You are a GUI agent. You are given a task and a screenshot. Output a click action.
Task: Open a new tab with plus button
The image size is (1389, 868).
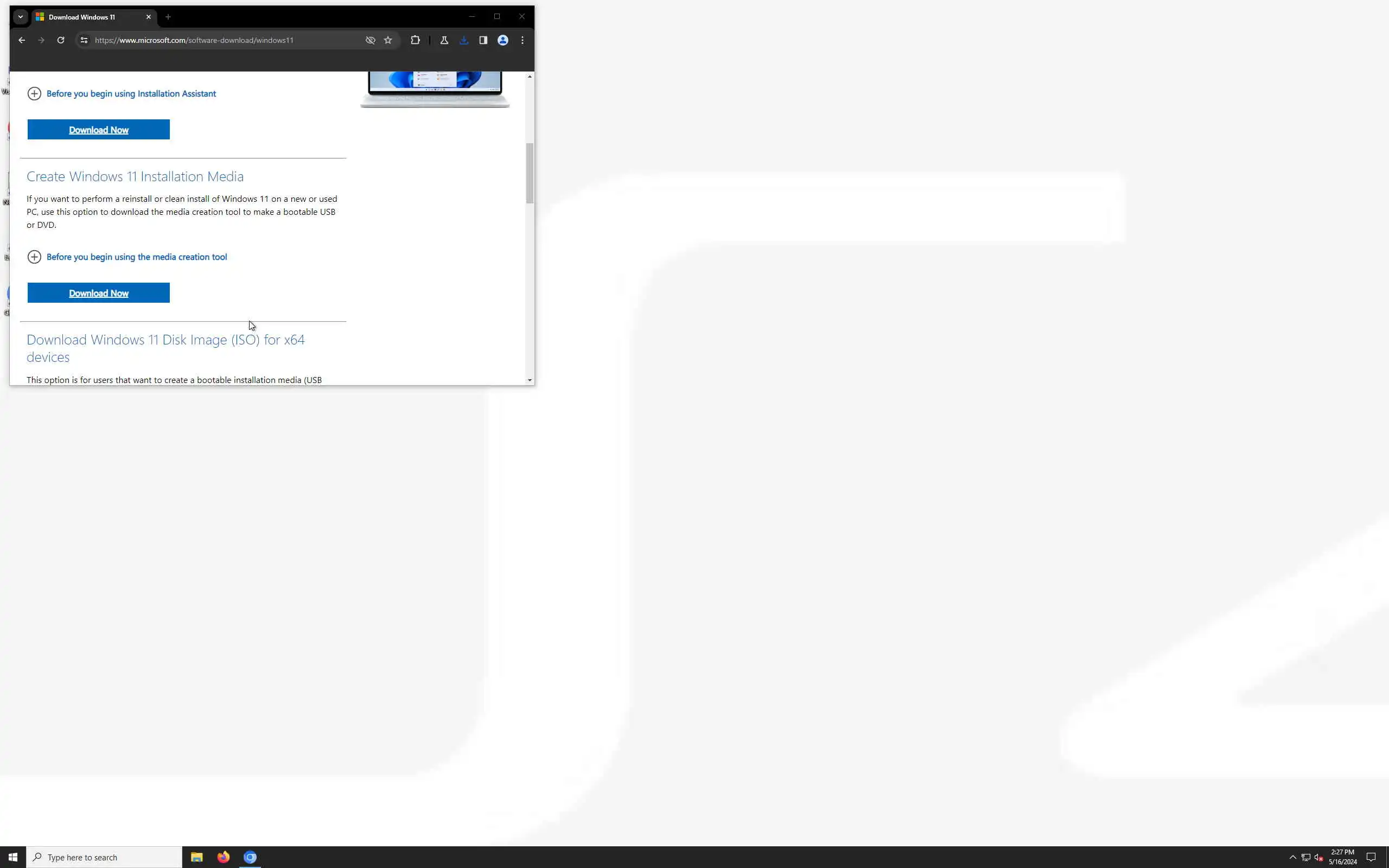[168, 17]
